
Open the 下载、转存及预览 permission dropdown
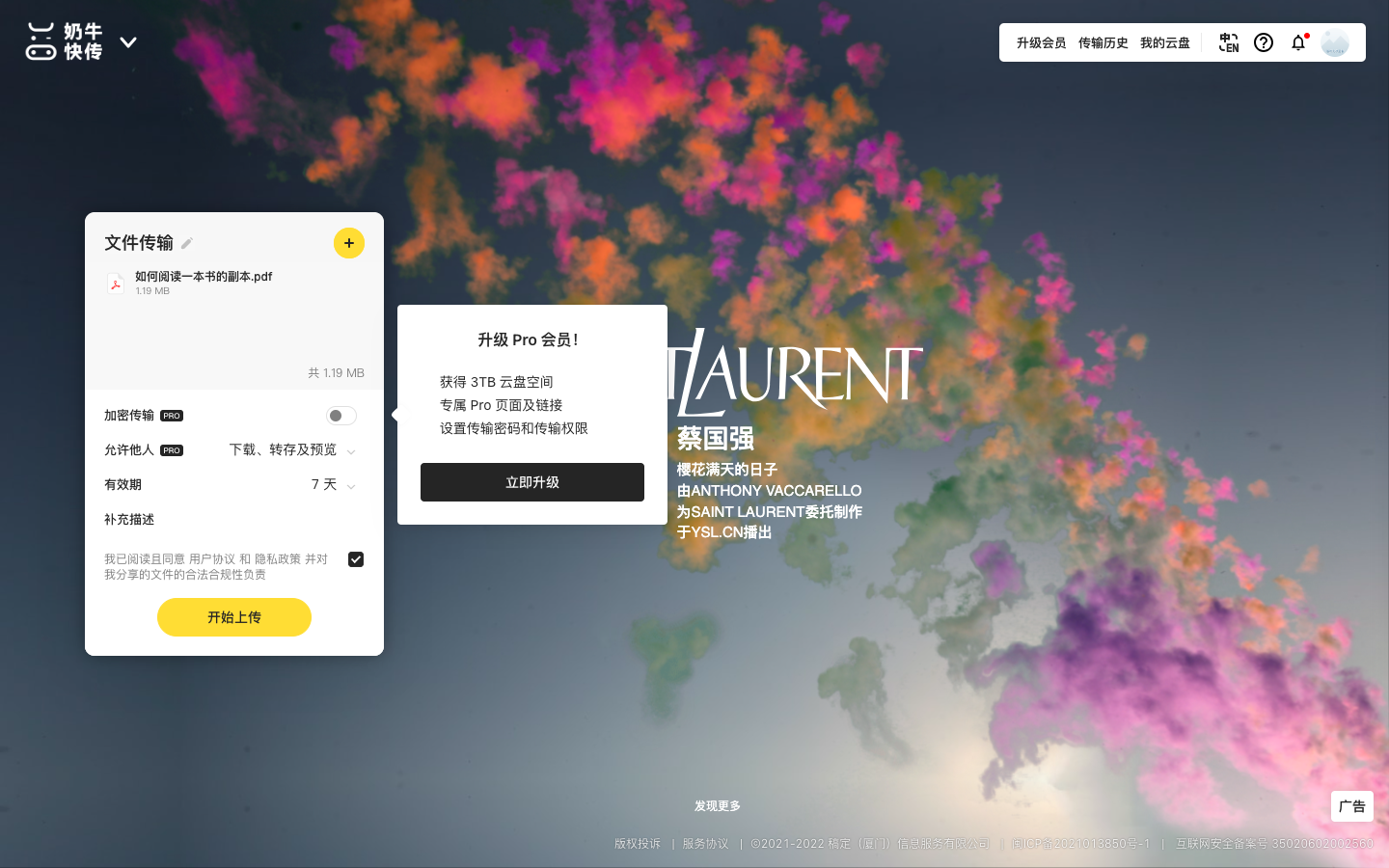coord(292,450)
